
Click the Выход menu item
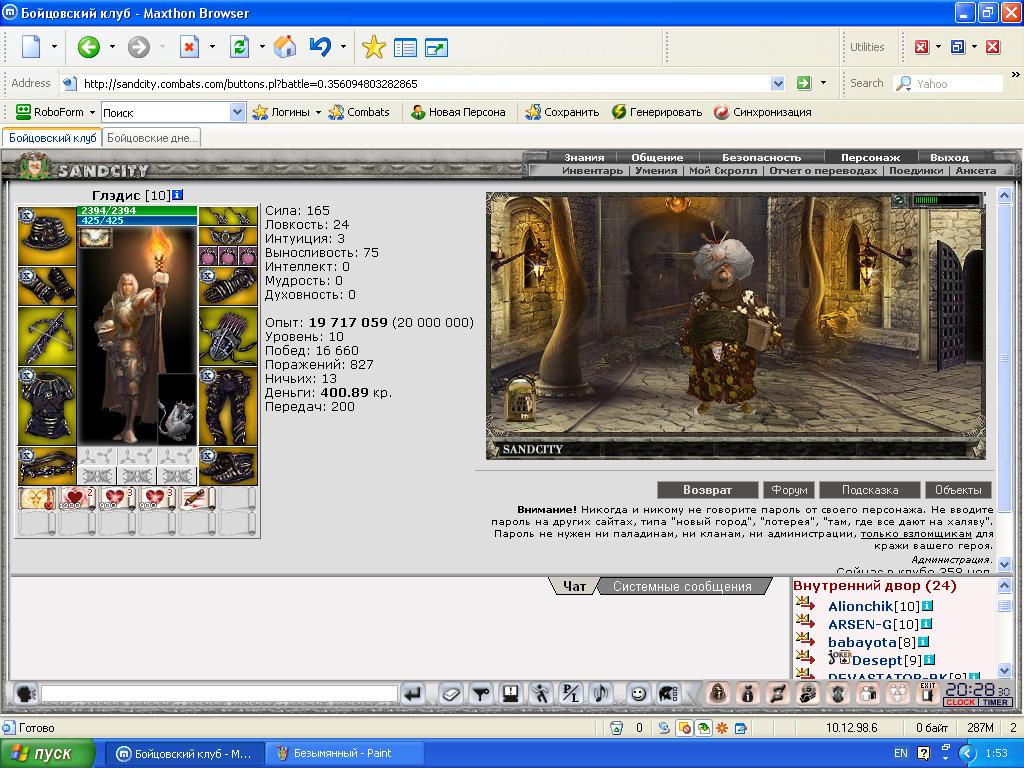click(x=949, y=157)
